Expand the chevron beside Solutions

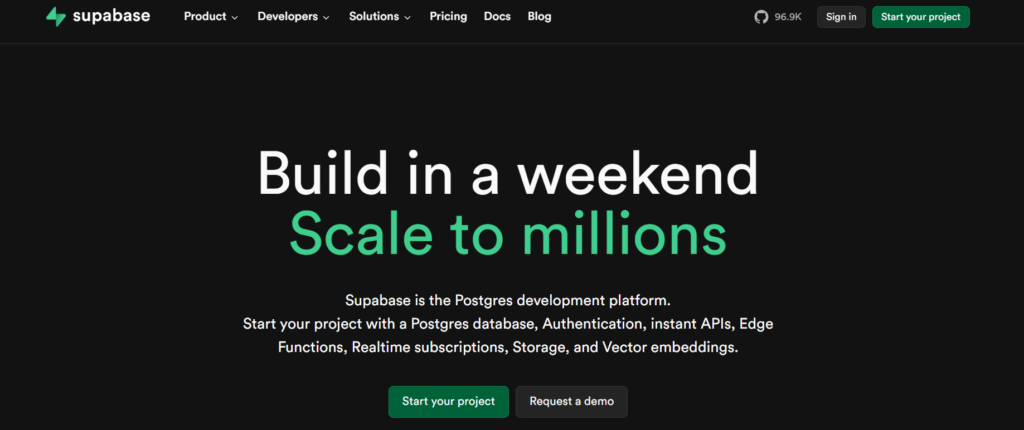tap(407, 18)
